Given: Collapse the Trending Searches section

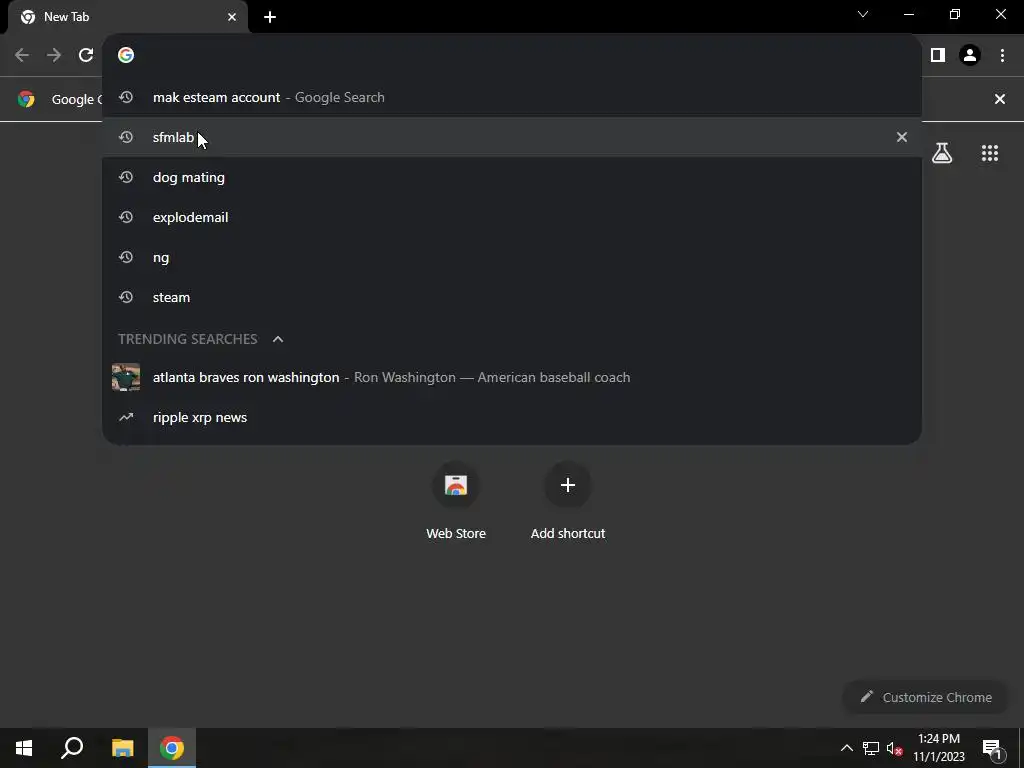Looking at the screenshot, I should point(278,339).
